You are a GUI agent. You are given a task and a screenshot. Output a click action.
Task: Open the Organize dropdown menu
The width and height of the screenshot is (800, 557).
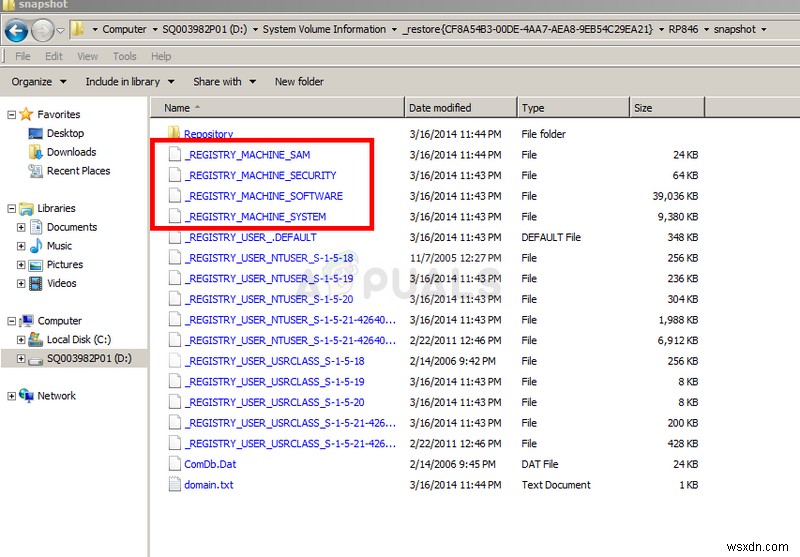(x=39, y=82)
